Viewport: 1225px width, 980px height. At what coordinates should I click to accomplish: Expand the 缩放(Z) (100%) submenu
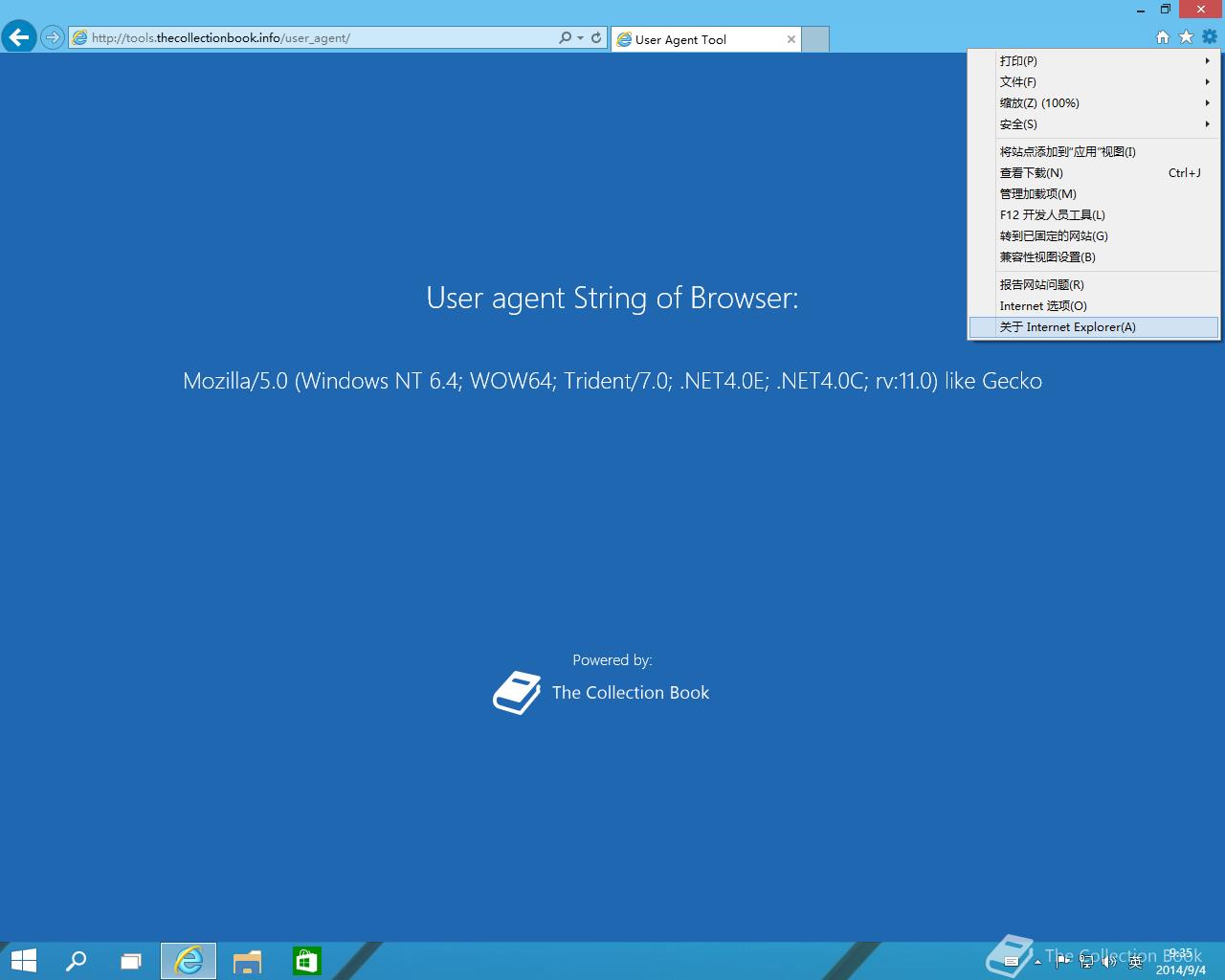(x=1094, y=102)
